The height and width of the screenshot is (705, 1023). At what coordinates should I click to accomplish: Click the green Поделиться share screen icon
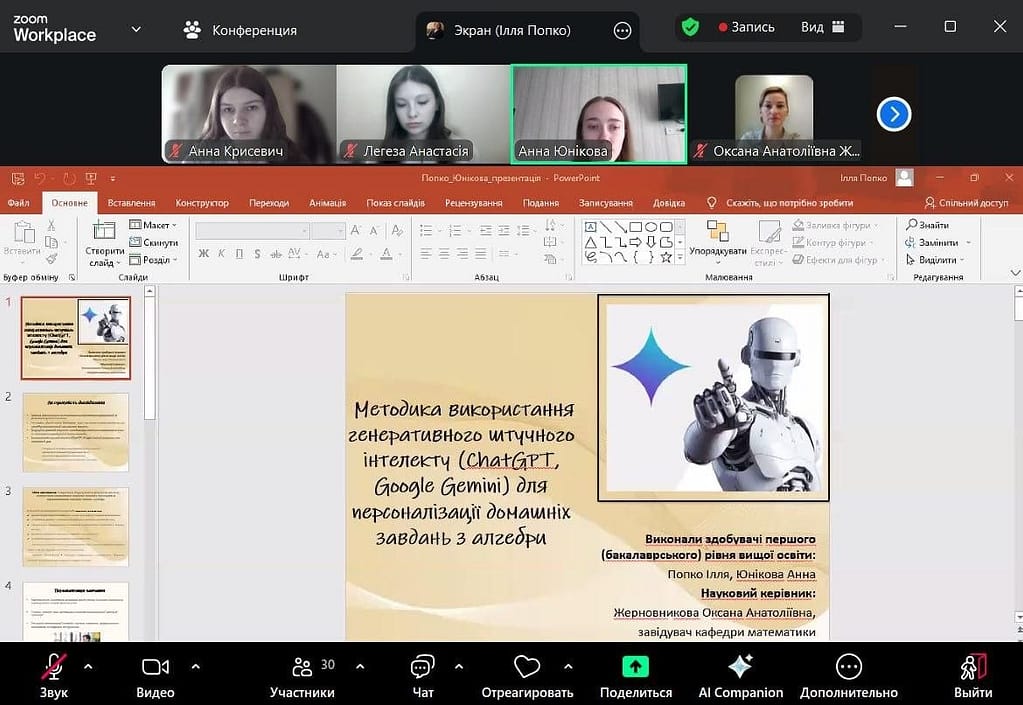click(x=635, y=667)
